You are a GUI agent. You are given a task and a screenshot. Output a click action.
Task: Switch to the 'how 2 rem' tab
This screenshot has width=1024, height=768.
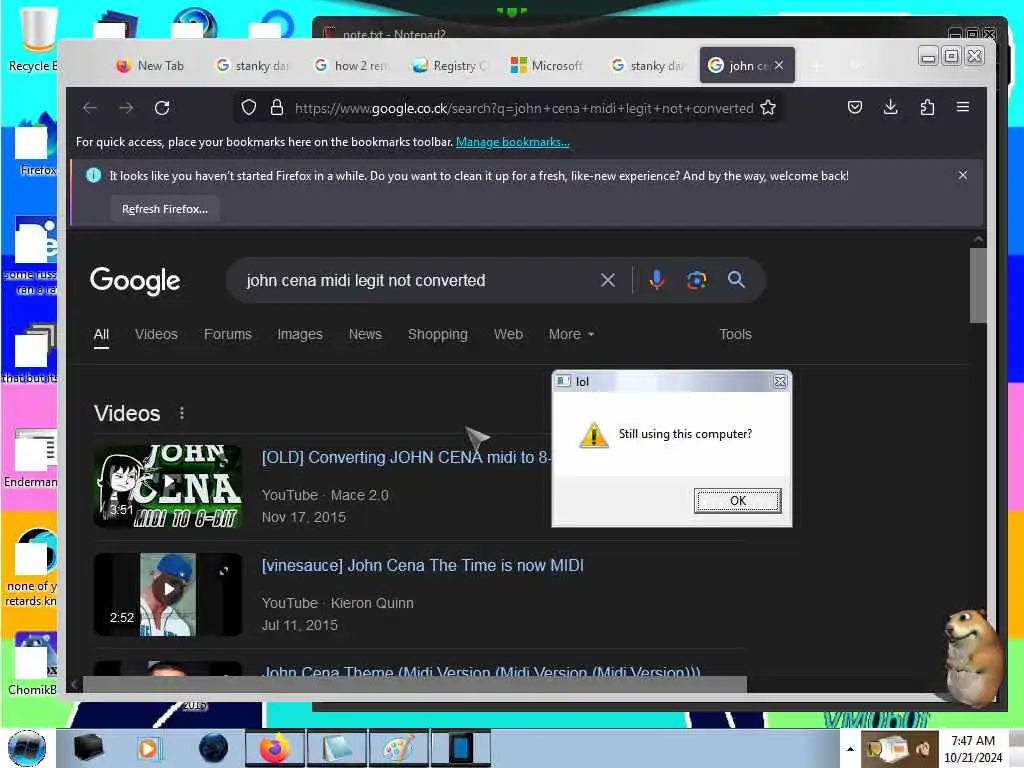[x=351, y=65]
